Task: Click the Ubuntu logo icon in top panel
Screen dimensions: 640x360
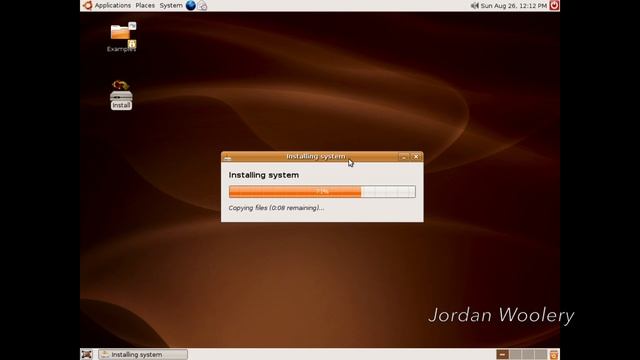Action: tap(87, 5)
